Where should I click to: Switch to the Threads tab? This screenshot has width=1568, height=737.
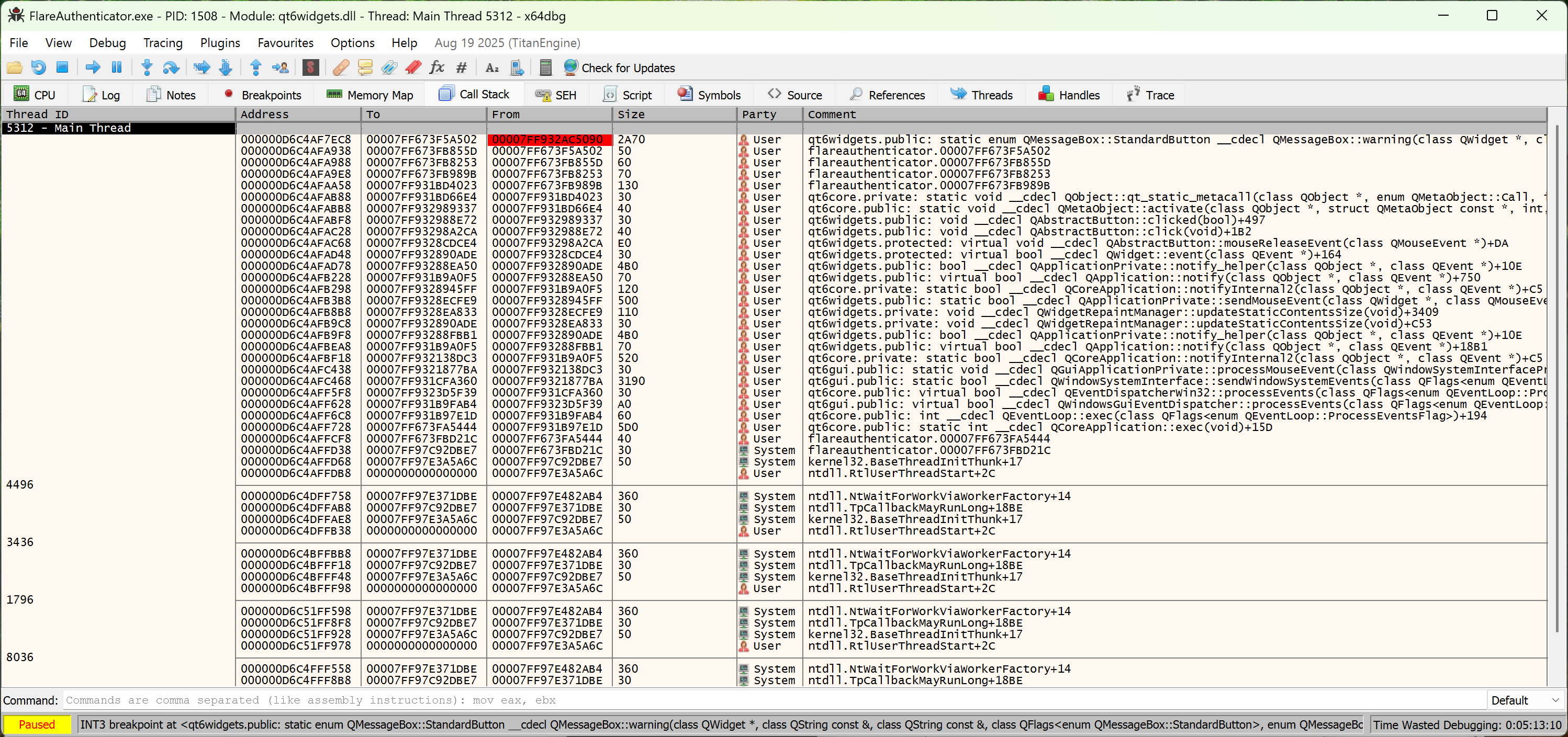(981, 94)
